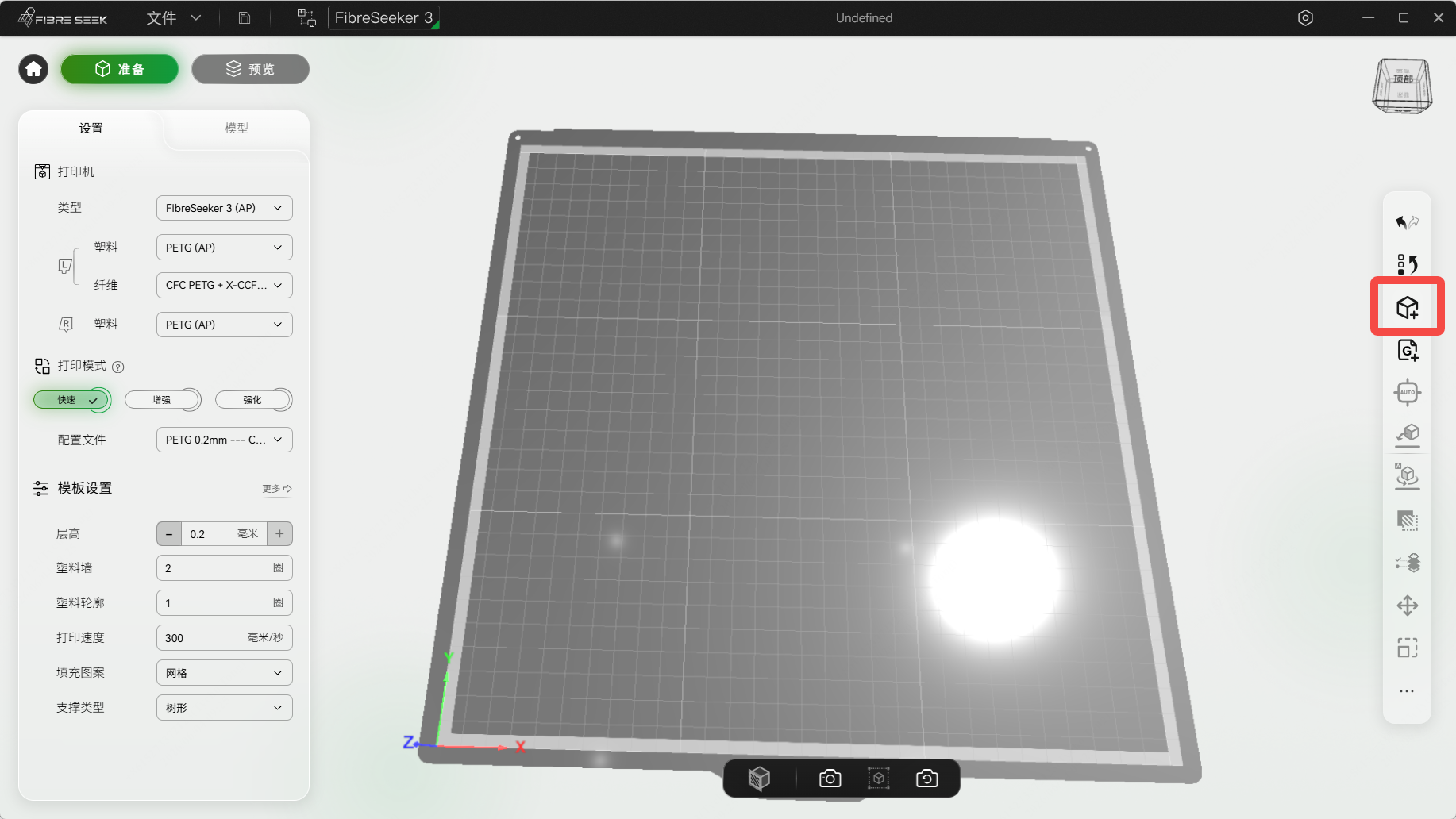Click the add G-code file icon
This screenshot has width=1456, height=819.
[x=1407, y=350]
